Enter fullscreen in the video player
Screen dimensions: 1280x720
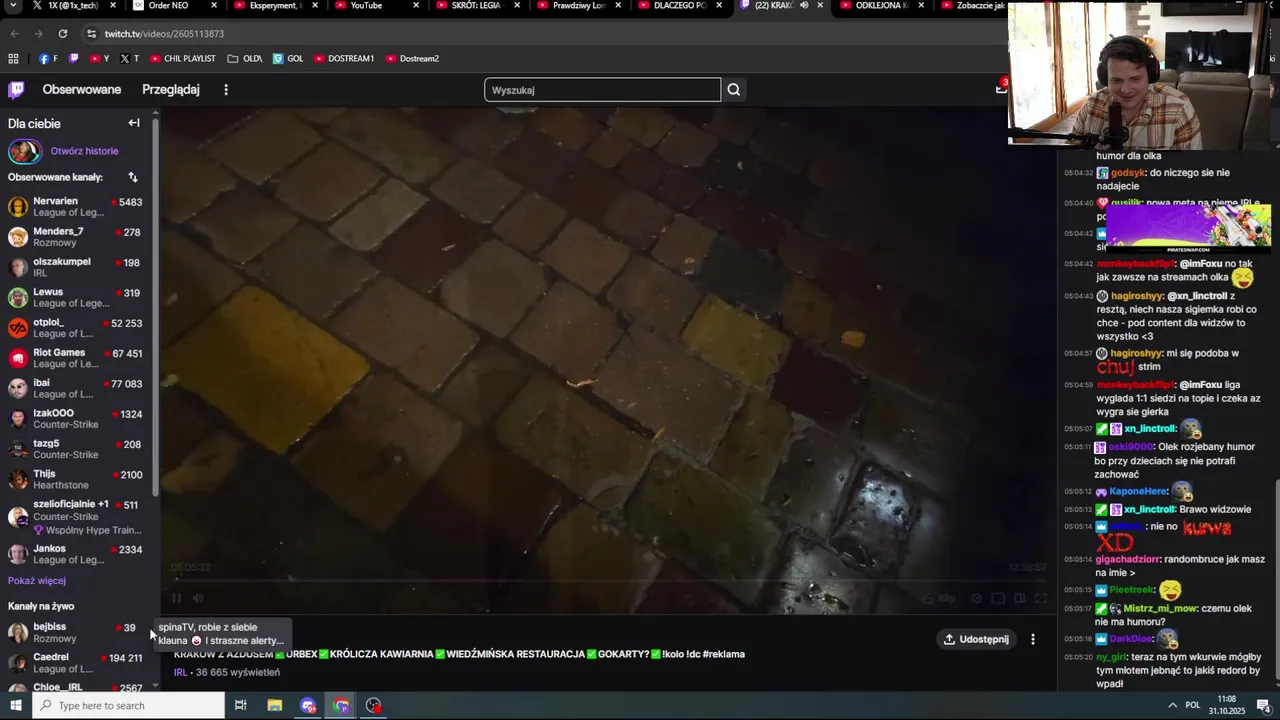pyautogui.click(x=1041, y=598)
